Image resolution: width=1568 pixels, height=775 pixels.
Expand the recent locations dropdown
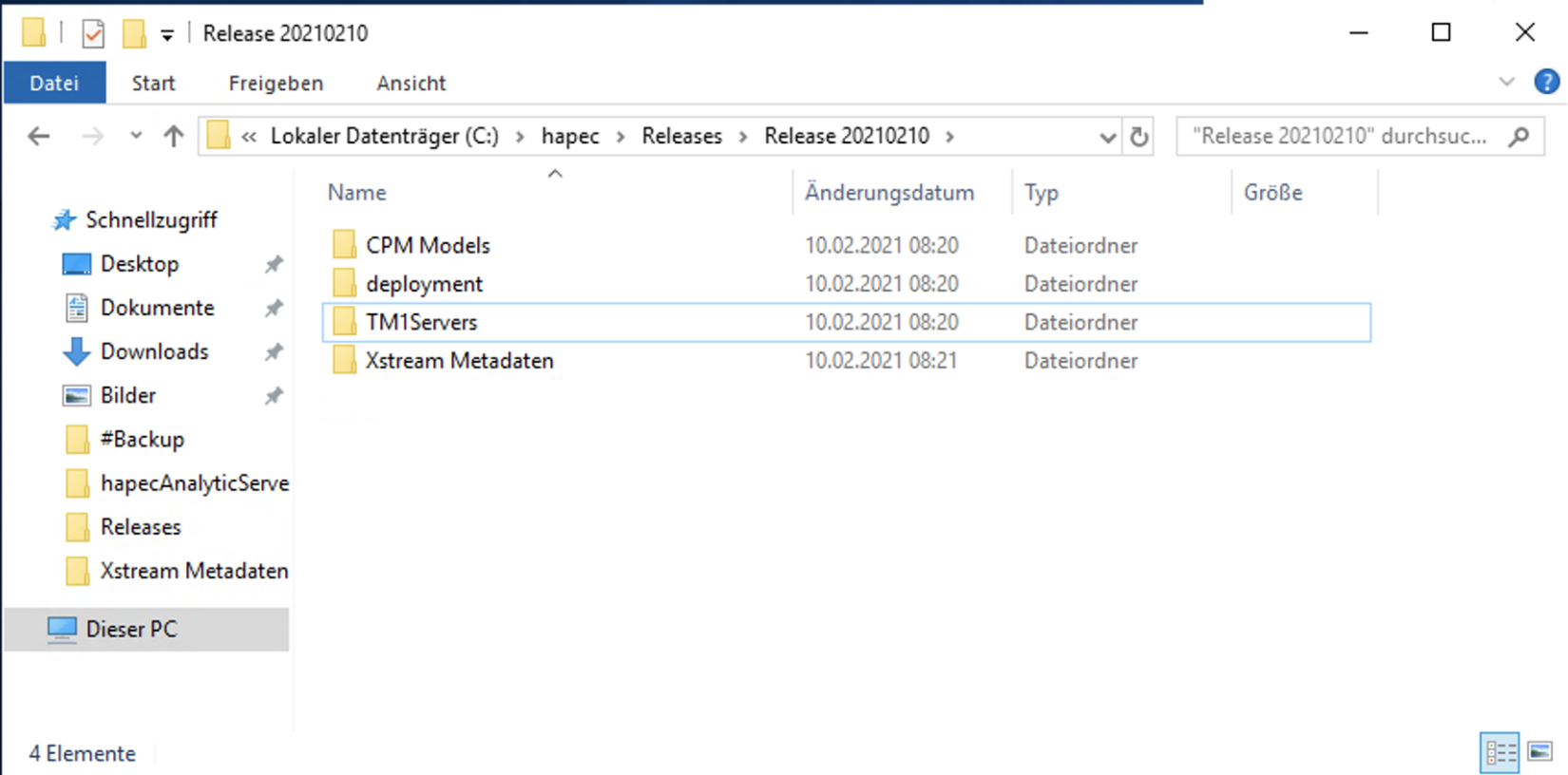point(136,137)
